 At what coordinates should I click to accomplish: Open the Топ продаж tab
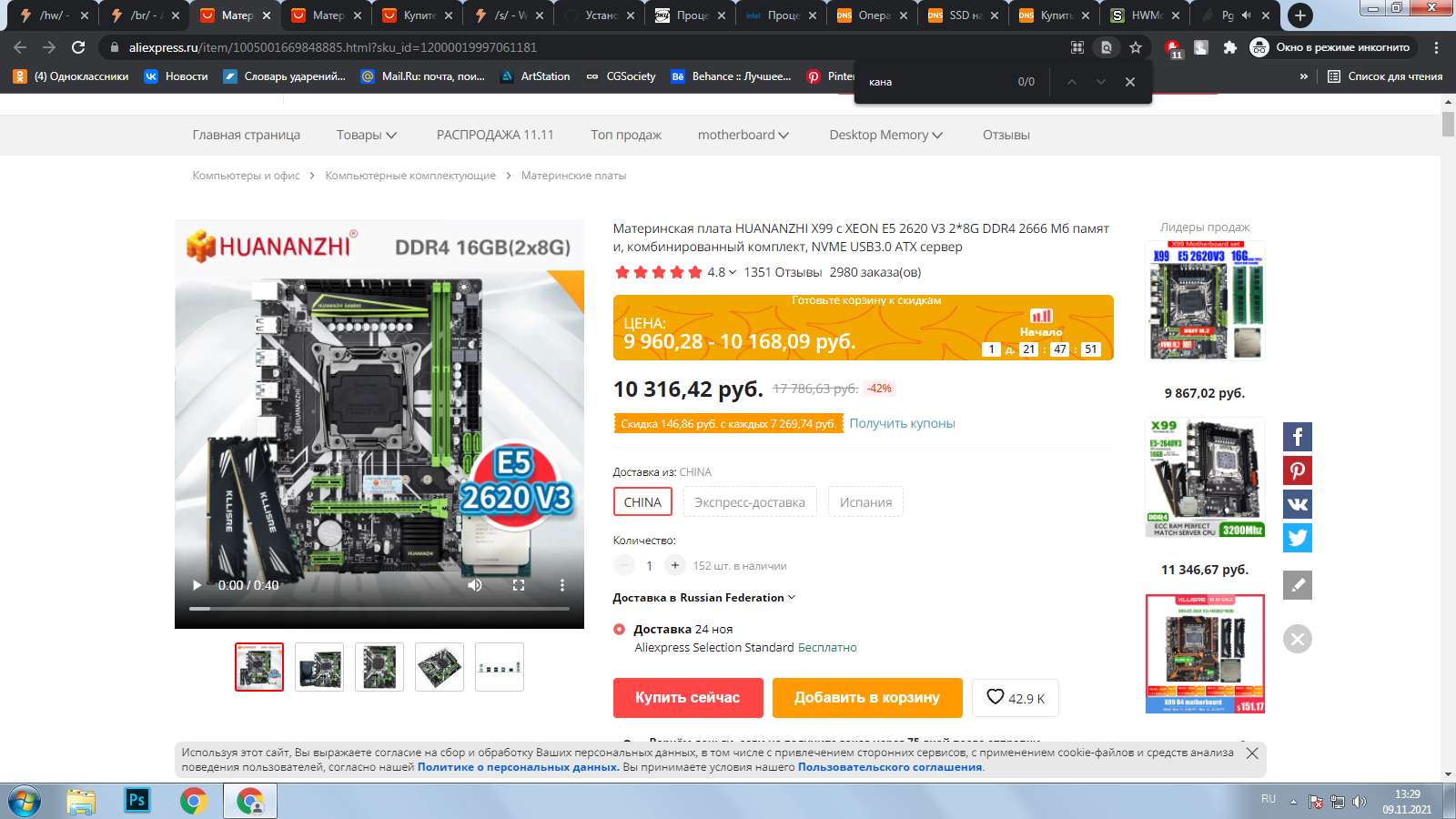tap(625, 135)
